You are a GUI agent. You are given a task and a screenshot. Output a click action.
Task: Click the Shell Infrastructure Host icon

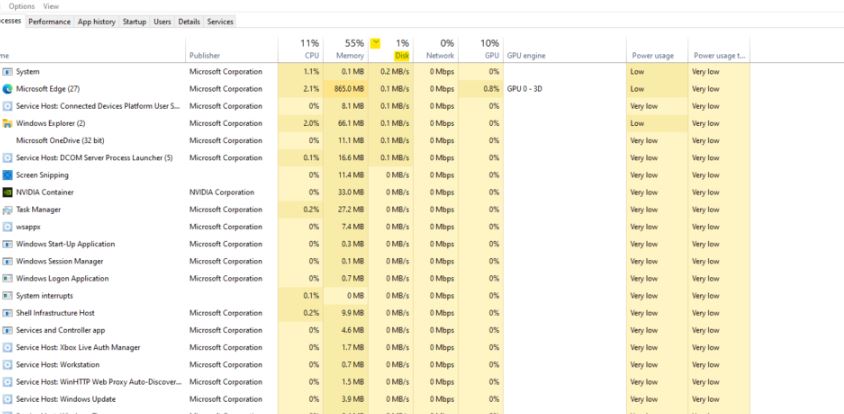(7, 313)
